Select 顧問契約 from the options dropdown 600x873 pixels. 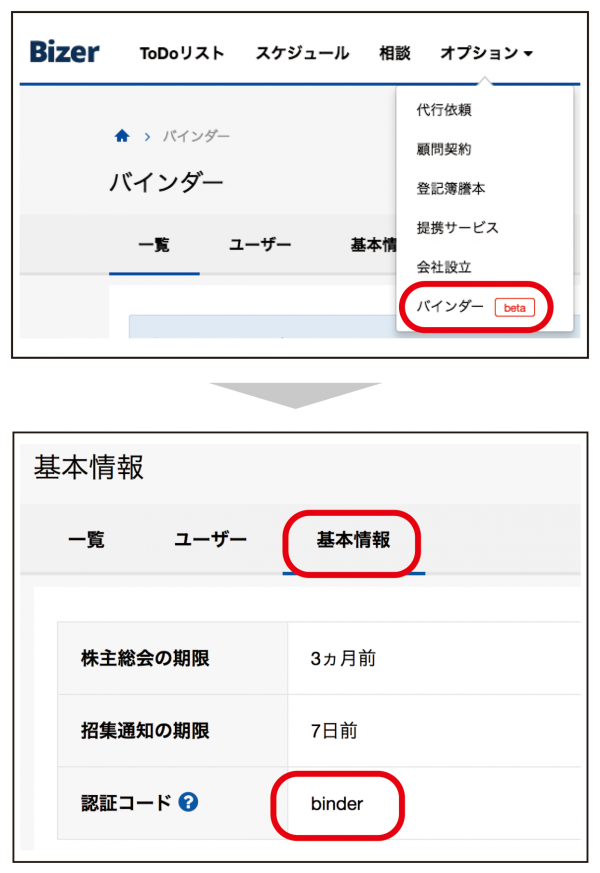444,149
